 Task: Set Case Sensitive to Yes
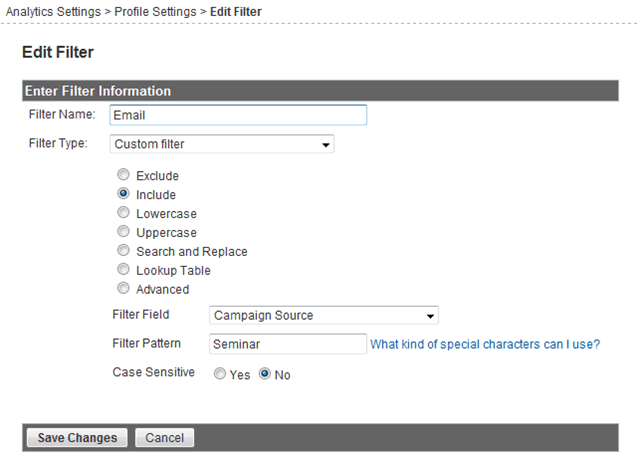(220, 373)
